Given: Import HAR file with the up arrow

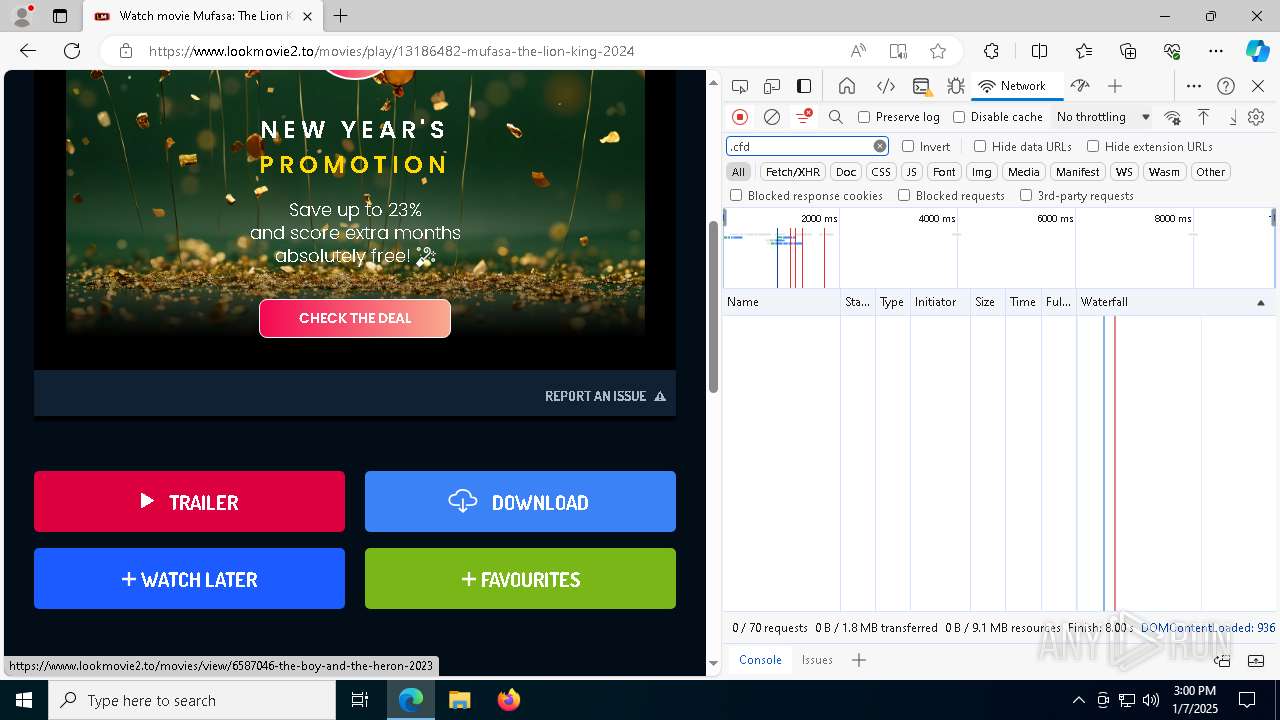Looking at the screenshot, I should [x=1204, y=117].
